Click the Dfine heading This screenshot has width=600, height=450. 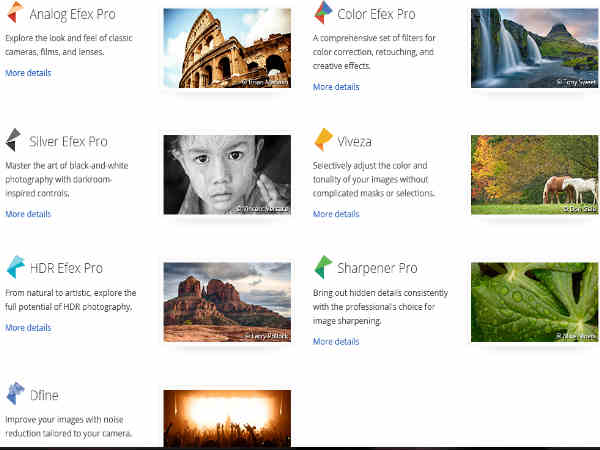(44, 395)
